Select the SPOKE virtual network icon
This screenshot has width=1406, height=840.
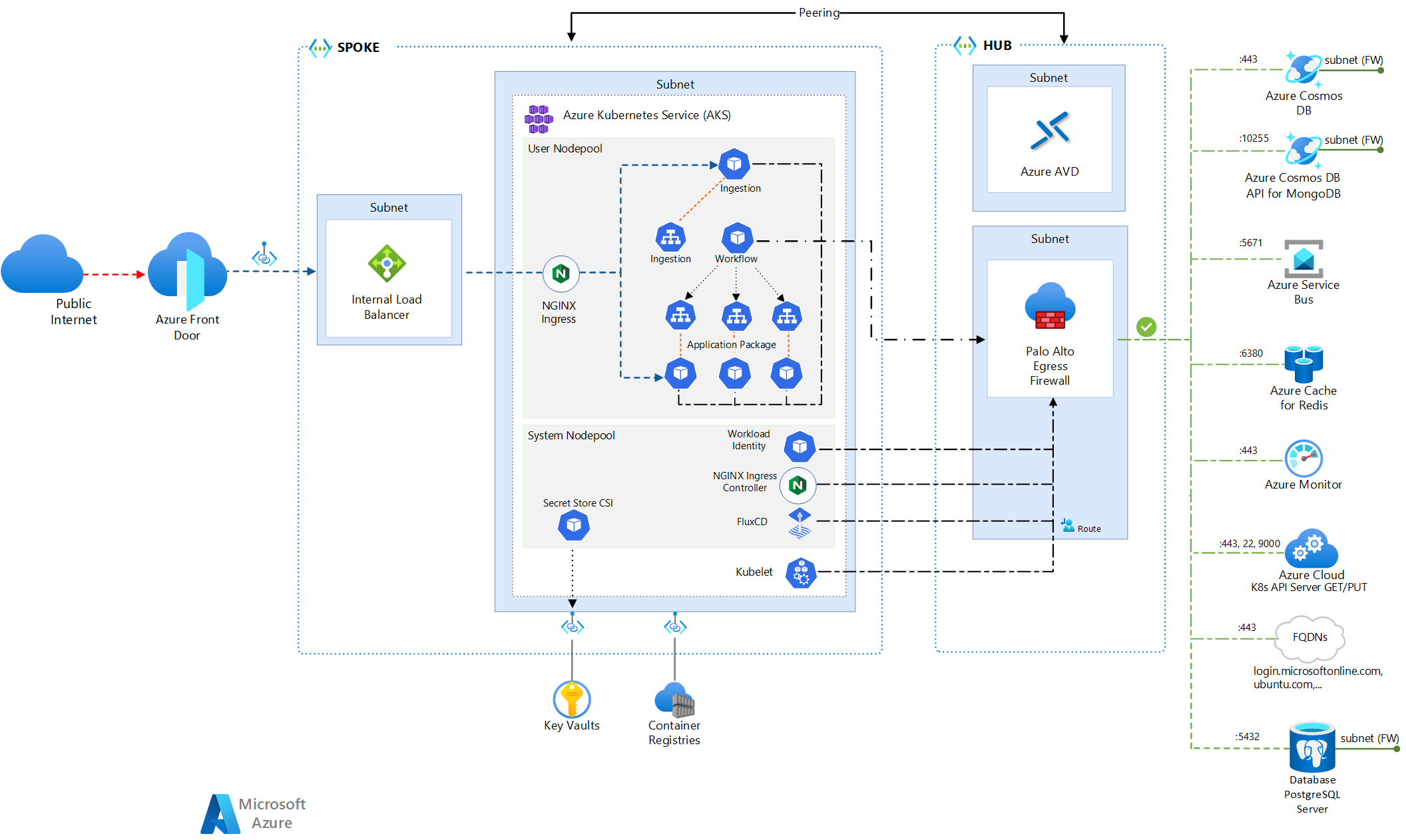[320, 48]
